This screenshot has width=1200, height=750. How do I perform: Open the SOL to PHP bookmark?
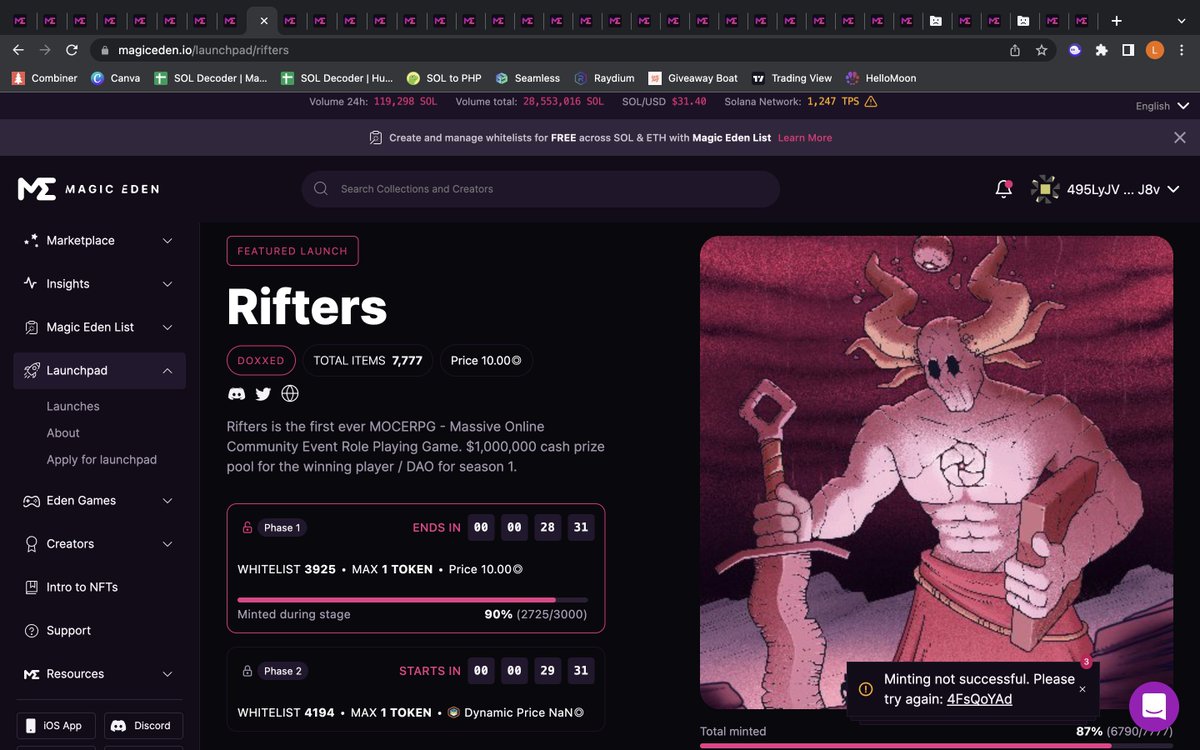pyautogui.click(x=444, y=78)
